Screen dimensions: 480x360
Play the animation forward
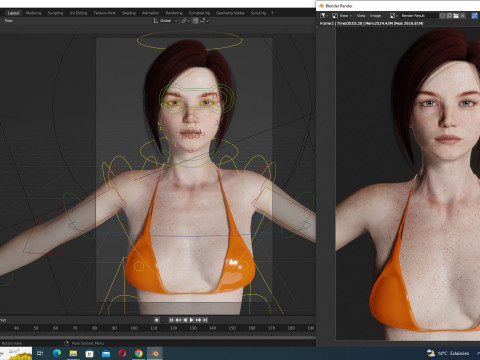click(191, 320)
